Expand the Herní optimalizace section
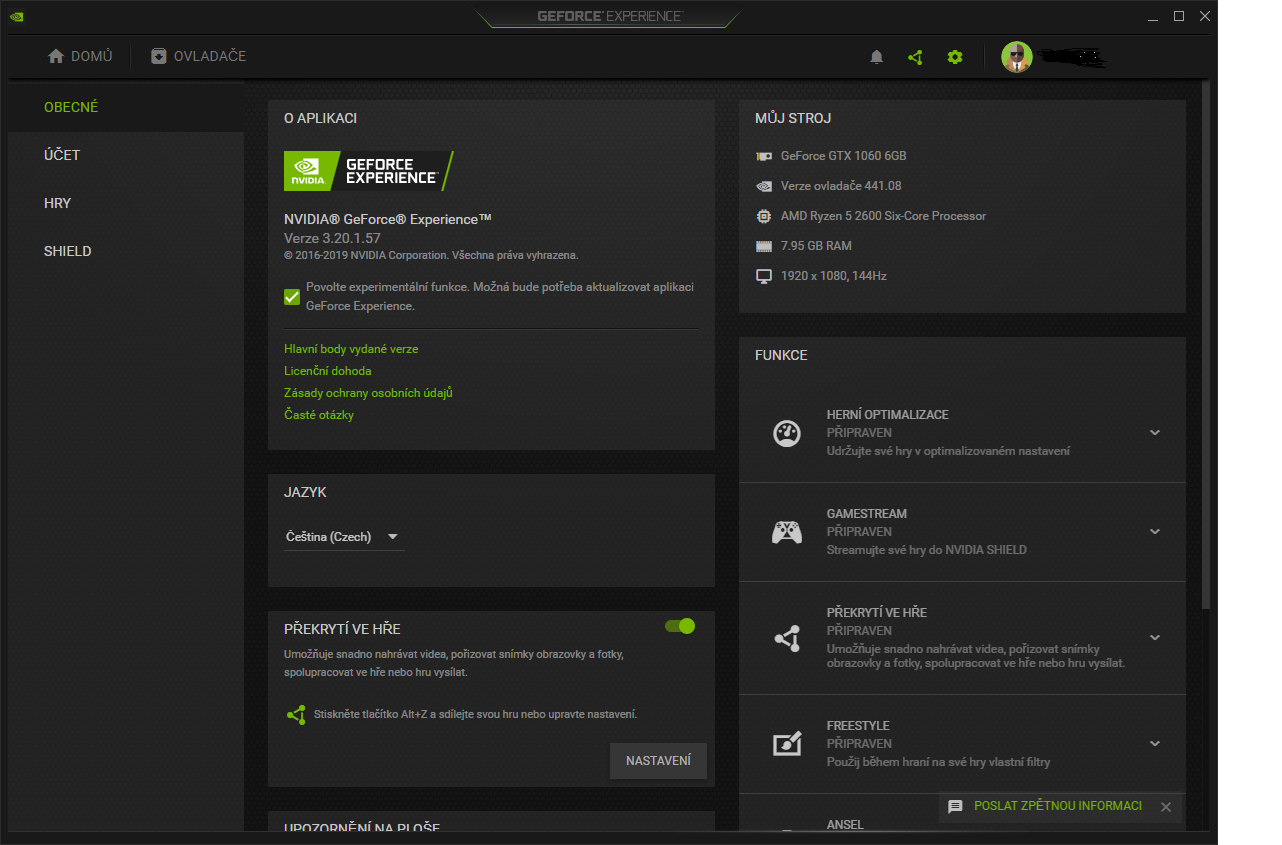 pyautogui.click(x=1155, y=433)
